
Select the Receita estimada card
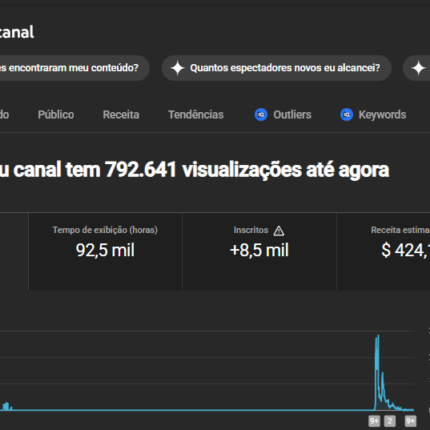[x=384, y=252]
